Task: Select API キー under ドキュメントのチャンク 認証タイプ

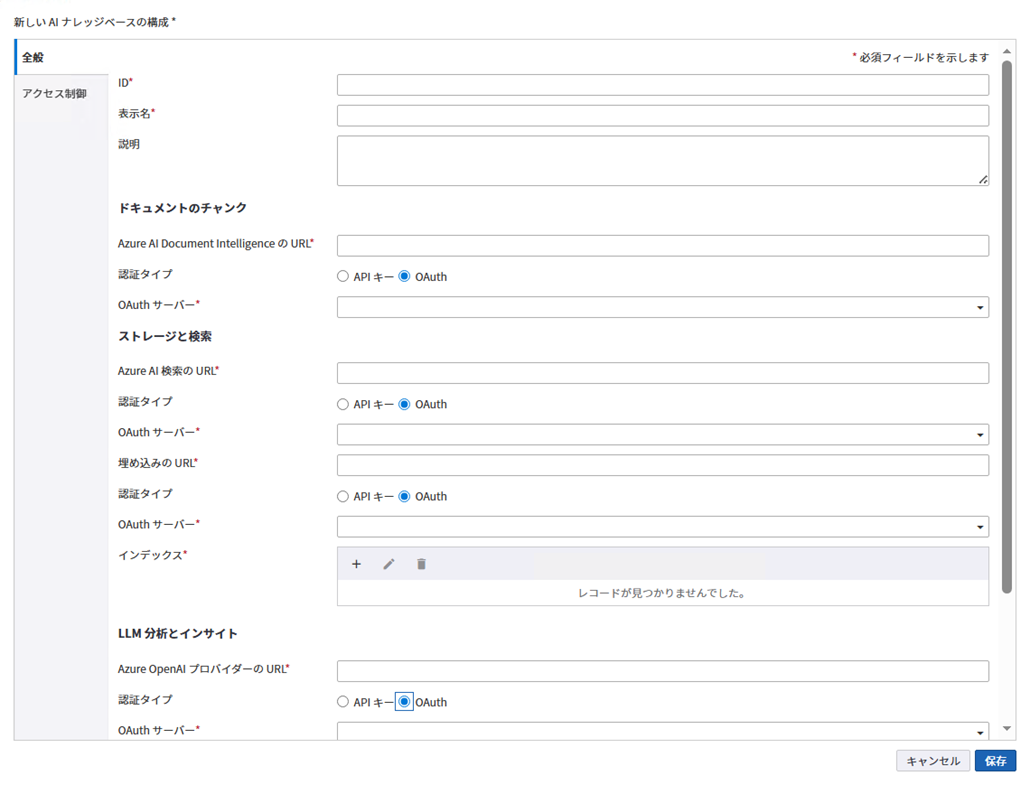Action: [x=343, y=275]
